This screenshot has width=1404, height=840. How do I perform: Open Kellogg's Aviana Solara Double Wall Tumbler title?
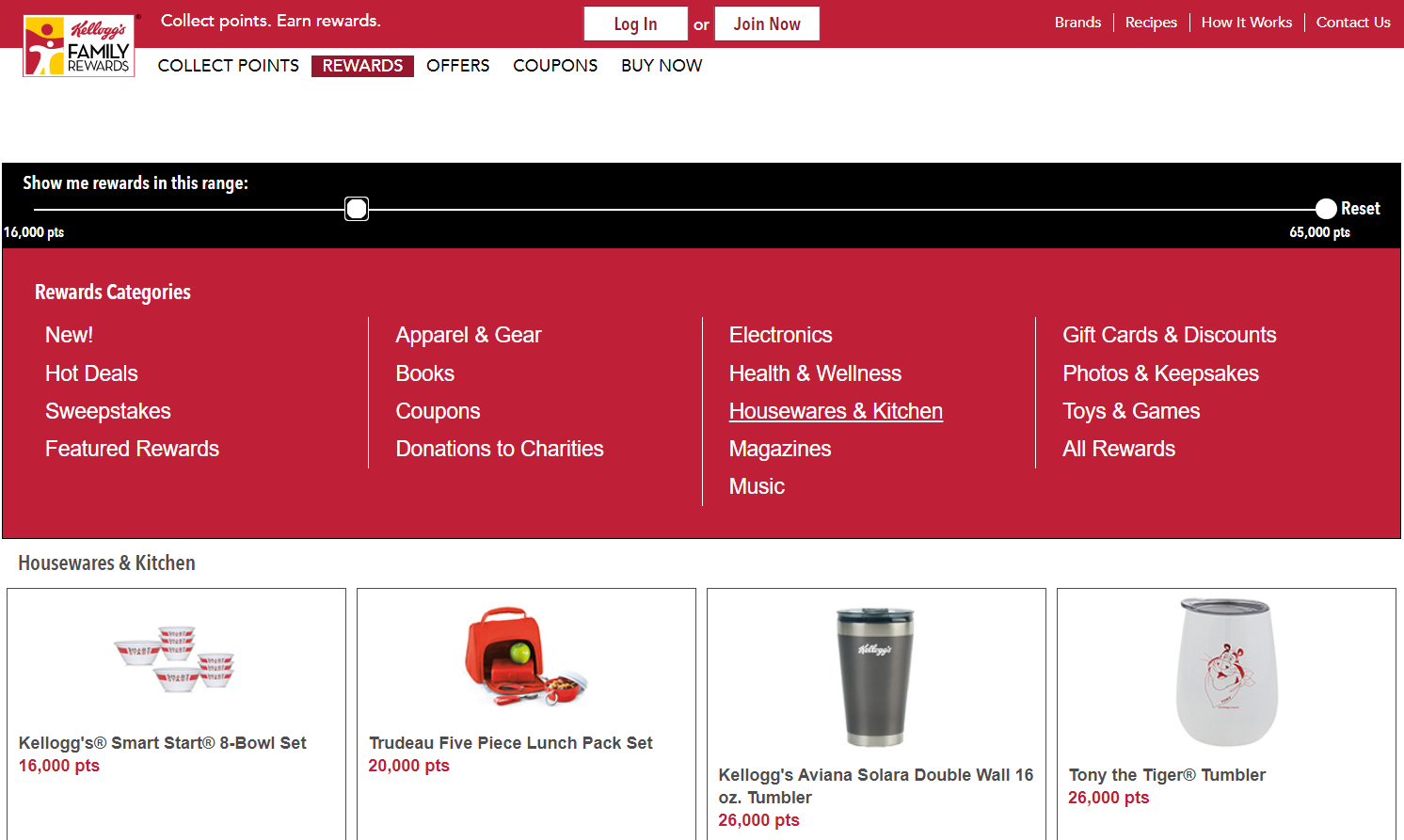876,786
